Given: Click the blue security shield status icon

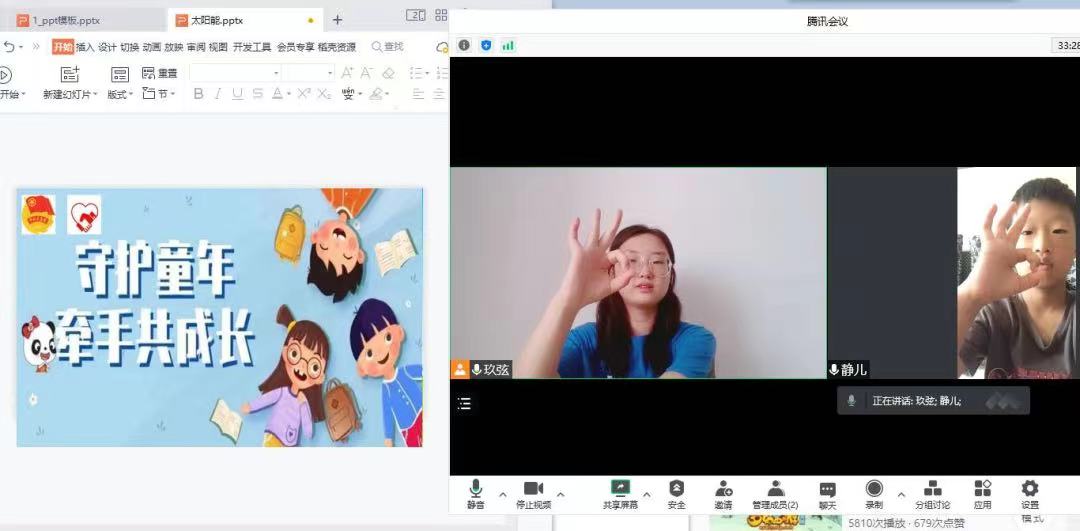Looking at the screenshot, I should point(486,45).
